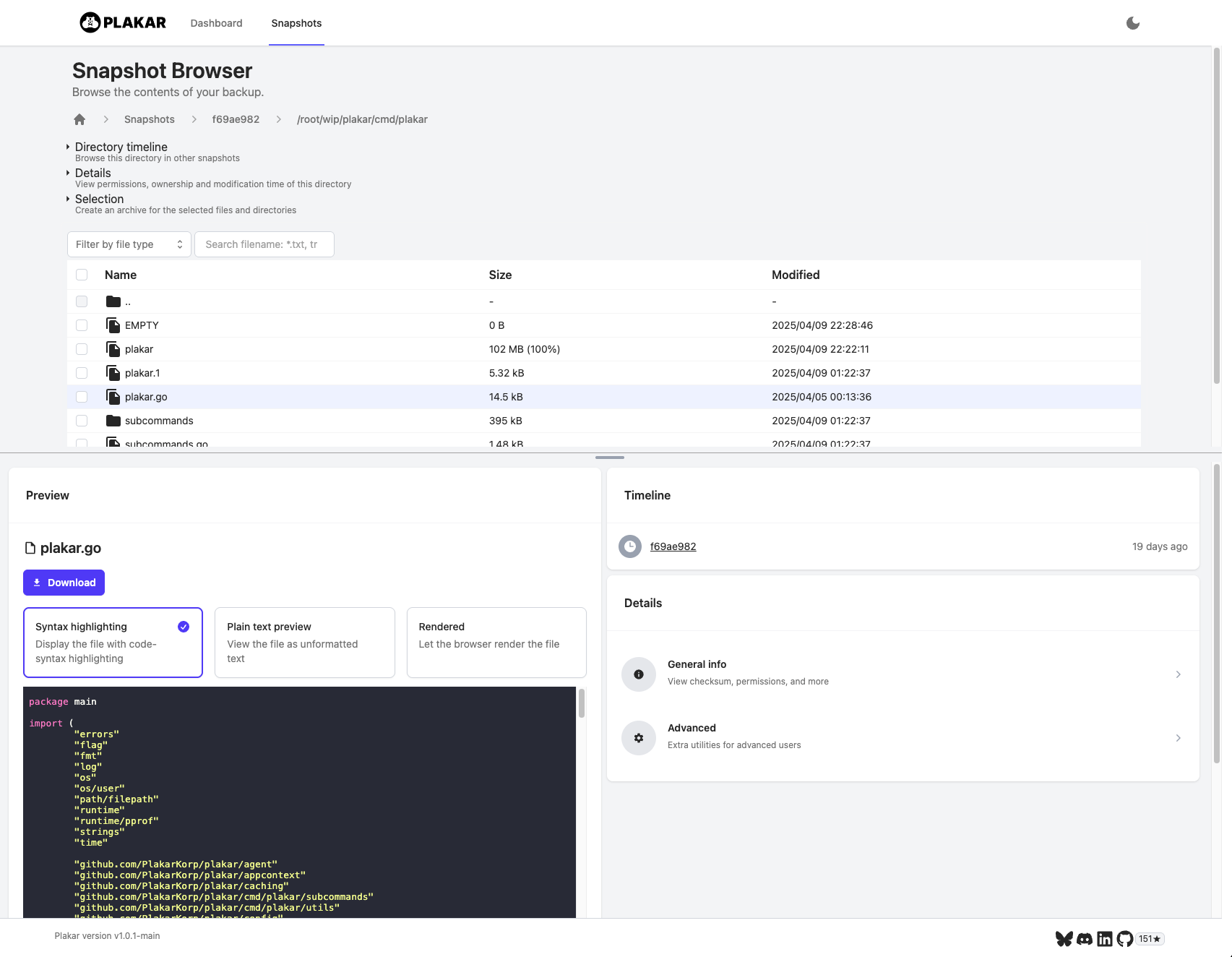1232x957 pixels.
Task: Click the subcommands folder icon
Action: (113, 421)
